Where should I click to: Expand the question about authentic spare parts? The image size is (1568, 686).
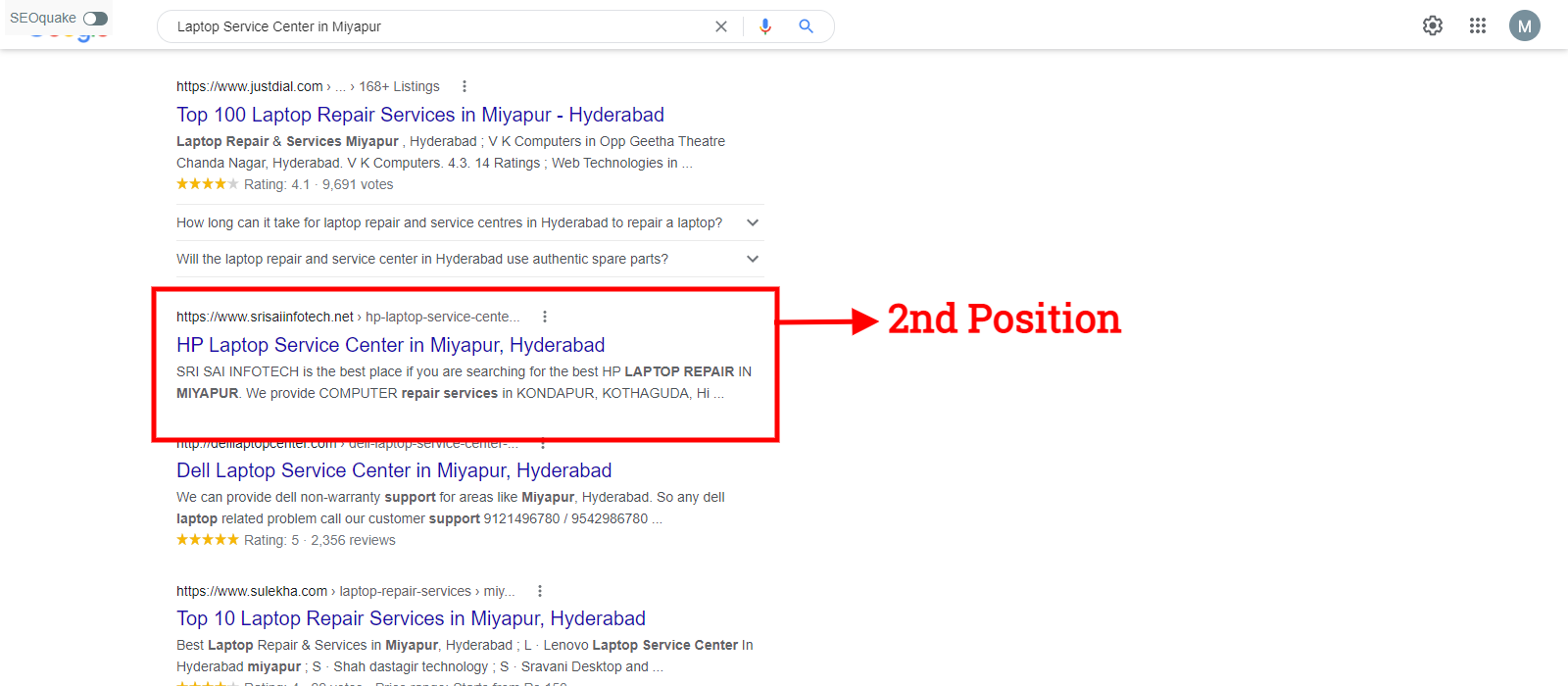468,259
